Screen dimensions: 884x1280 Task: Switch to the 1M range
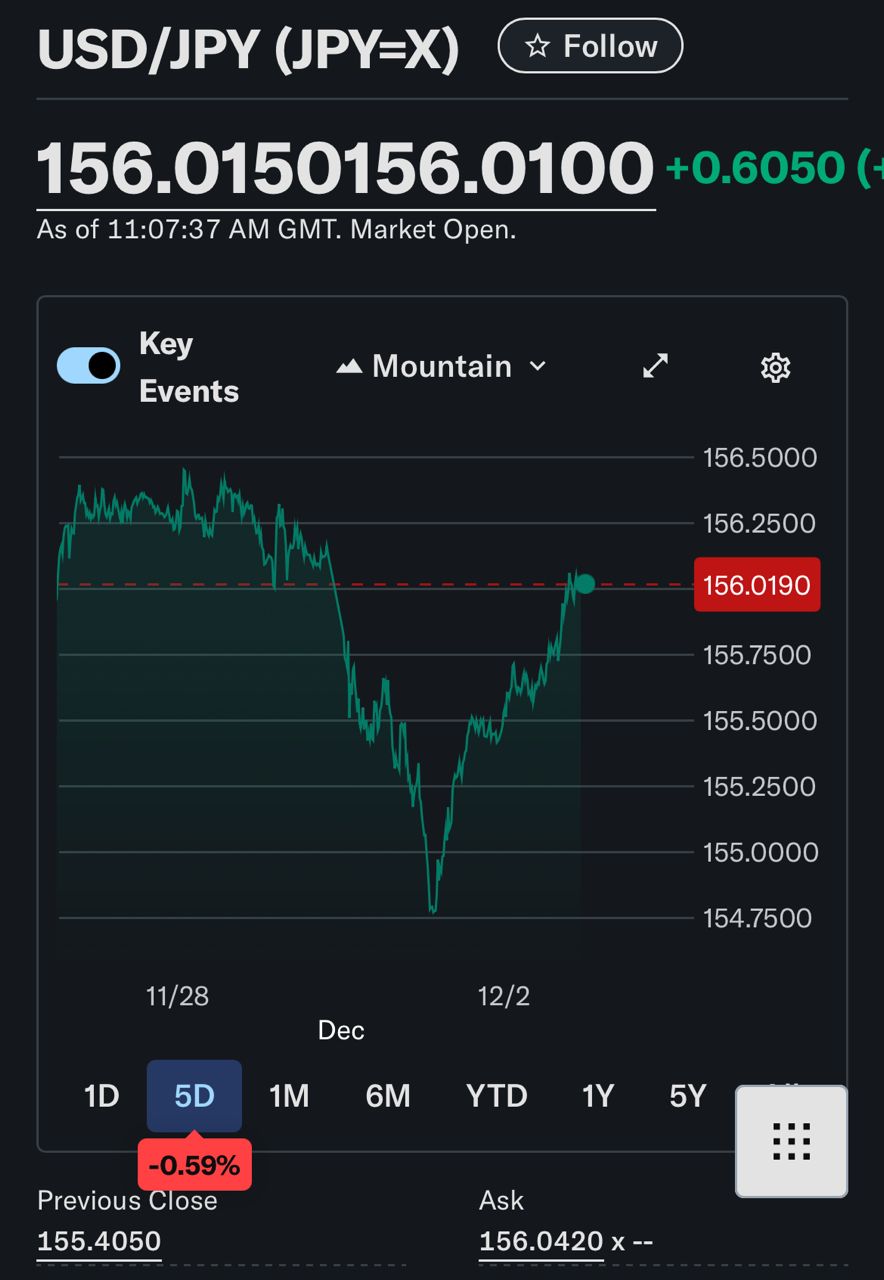point(289,1096)
